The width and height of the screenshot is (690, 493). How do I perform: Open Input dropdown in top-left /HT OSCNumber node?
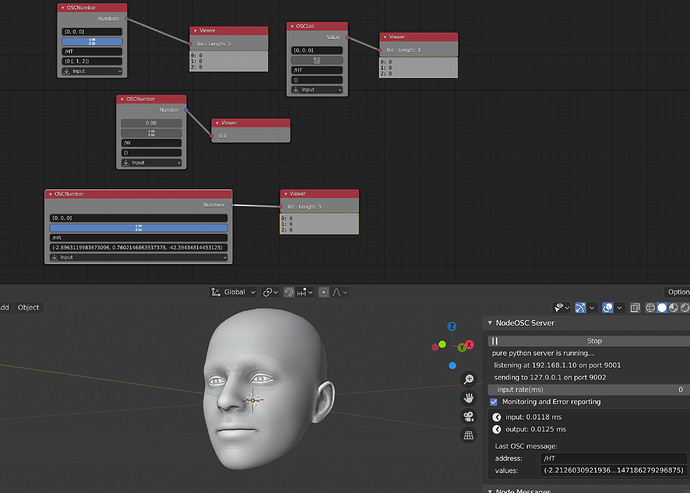[x=92, y=71]
